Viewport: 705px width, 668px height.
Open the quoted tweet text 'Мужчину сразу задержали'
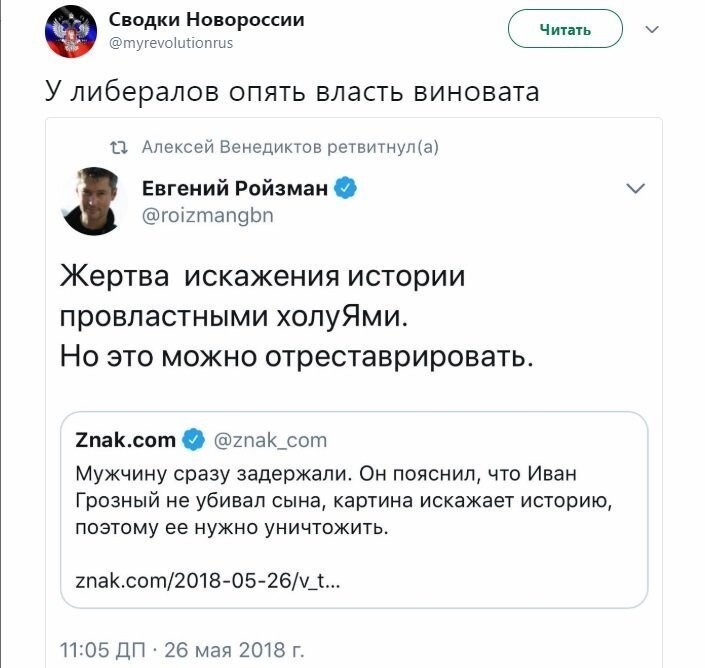pos(214,474)
